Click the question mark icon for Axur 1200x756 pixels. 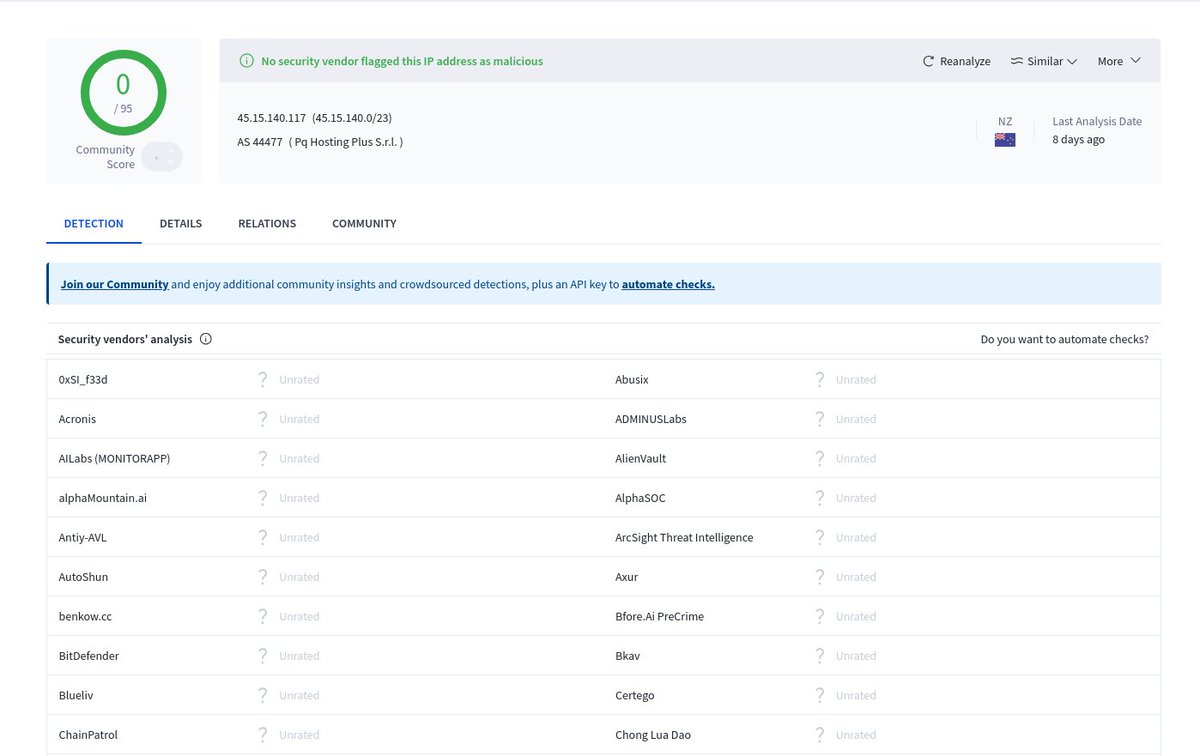pyautogui.click(x=820, y=577)
